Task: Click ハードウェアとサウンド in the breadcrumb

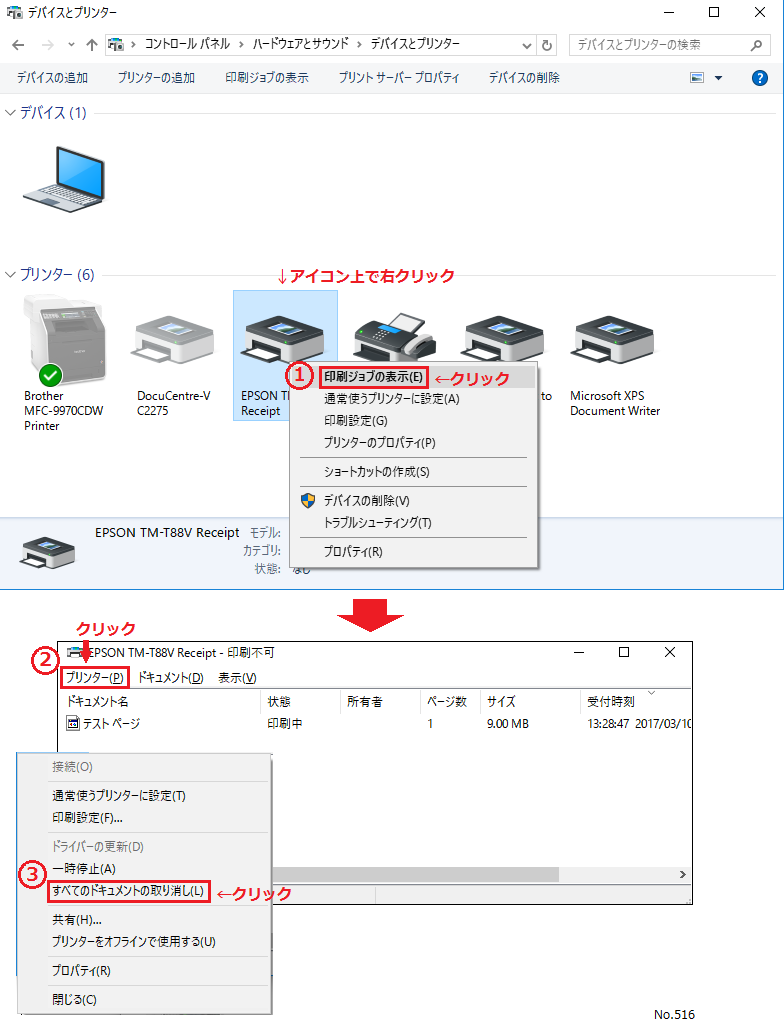Action: [300, 44]
